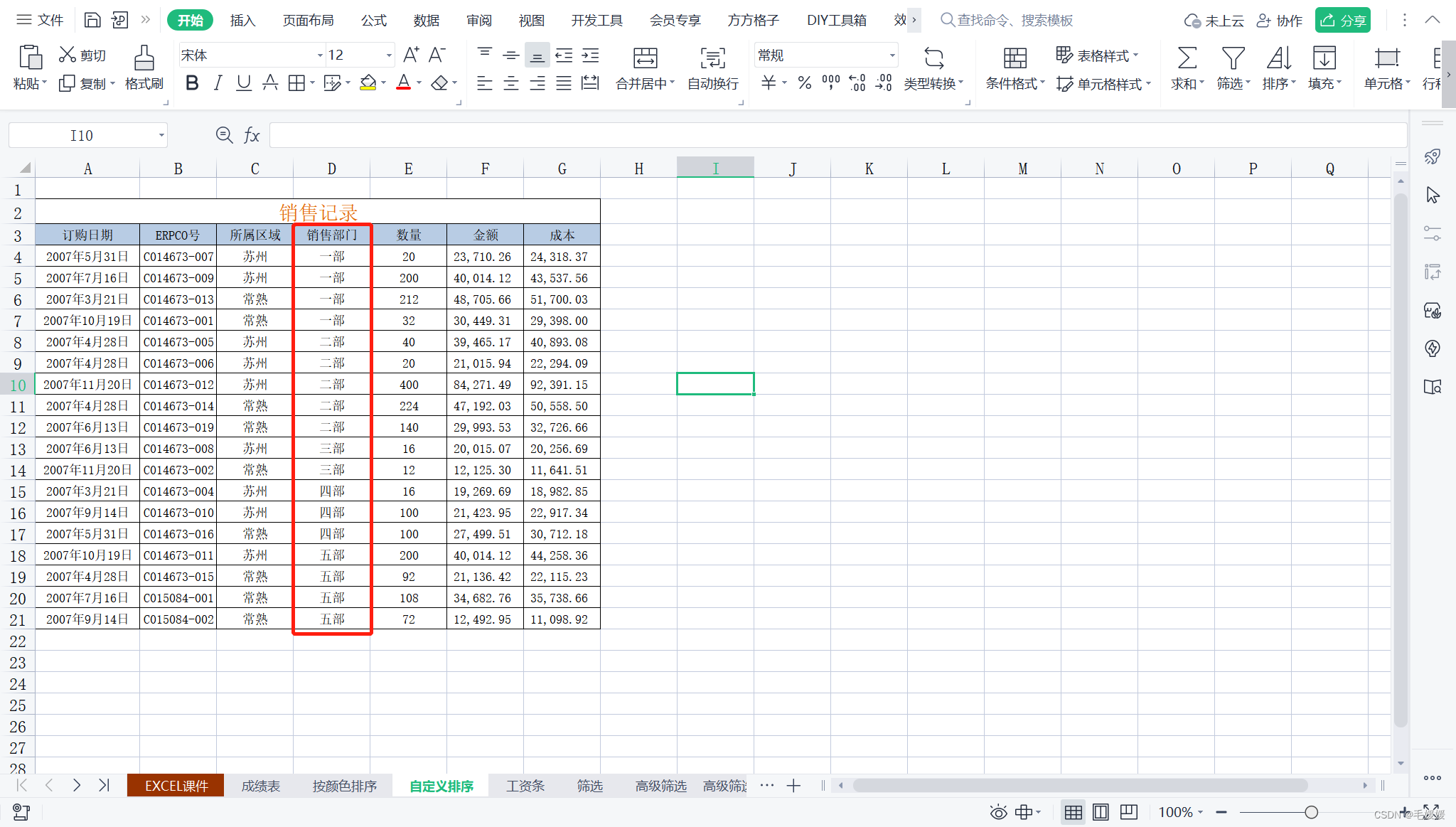Toggle bold formatting

coord(192,83)
